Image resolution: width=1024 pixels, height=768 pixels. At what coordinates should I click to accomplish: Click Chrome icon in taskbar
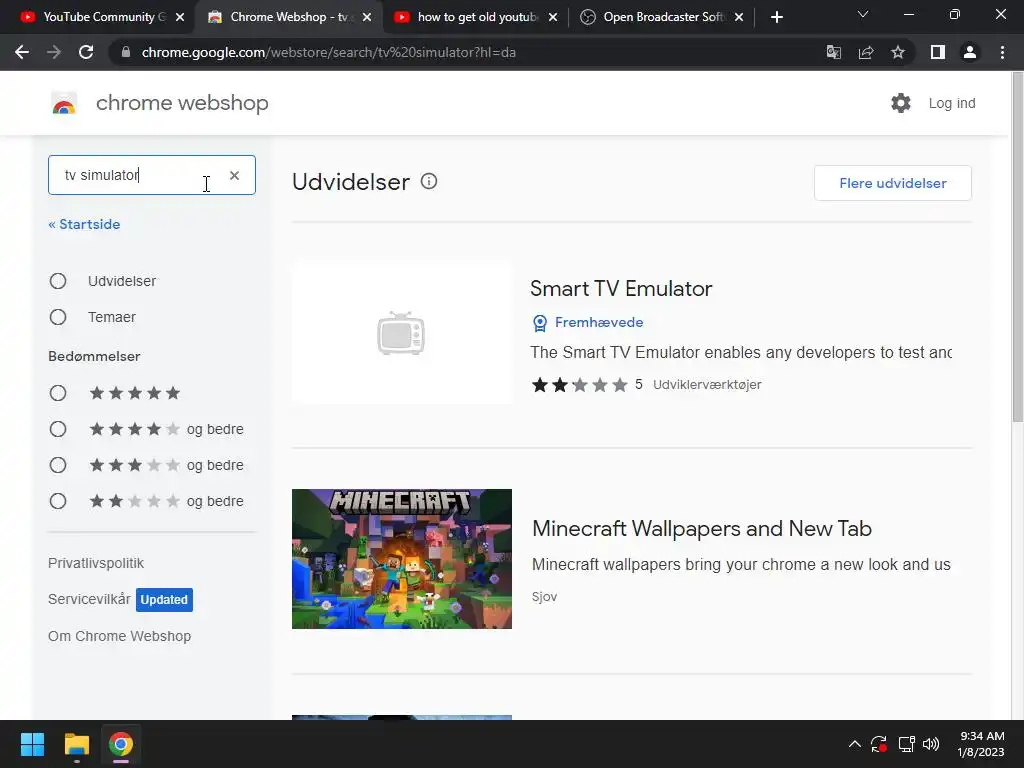point(121,744)
